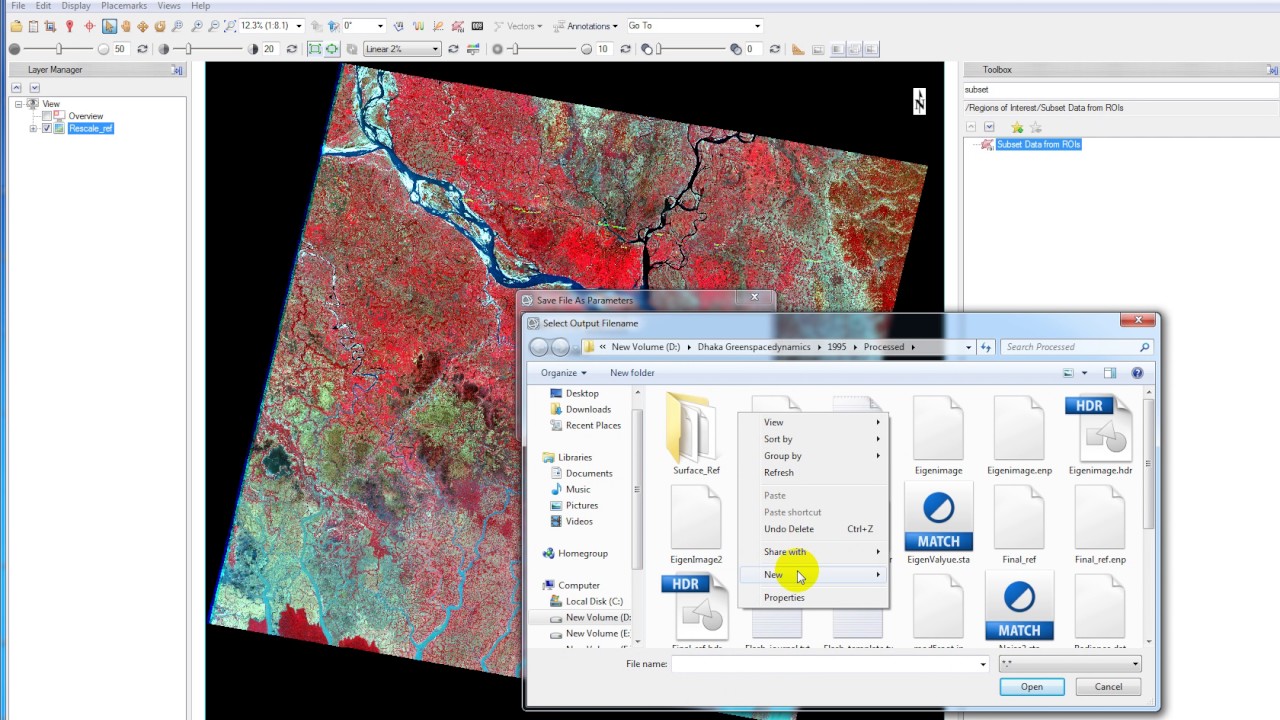Open the Data Manager clipboard icon
The image size is (1280, 720).
[33, 26]
